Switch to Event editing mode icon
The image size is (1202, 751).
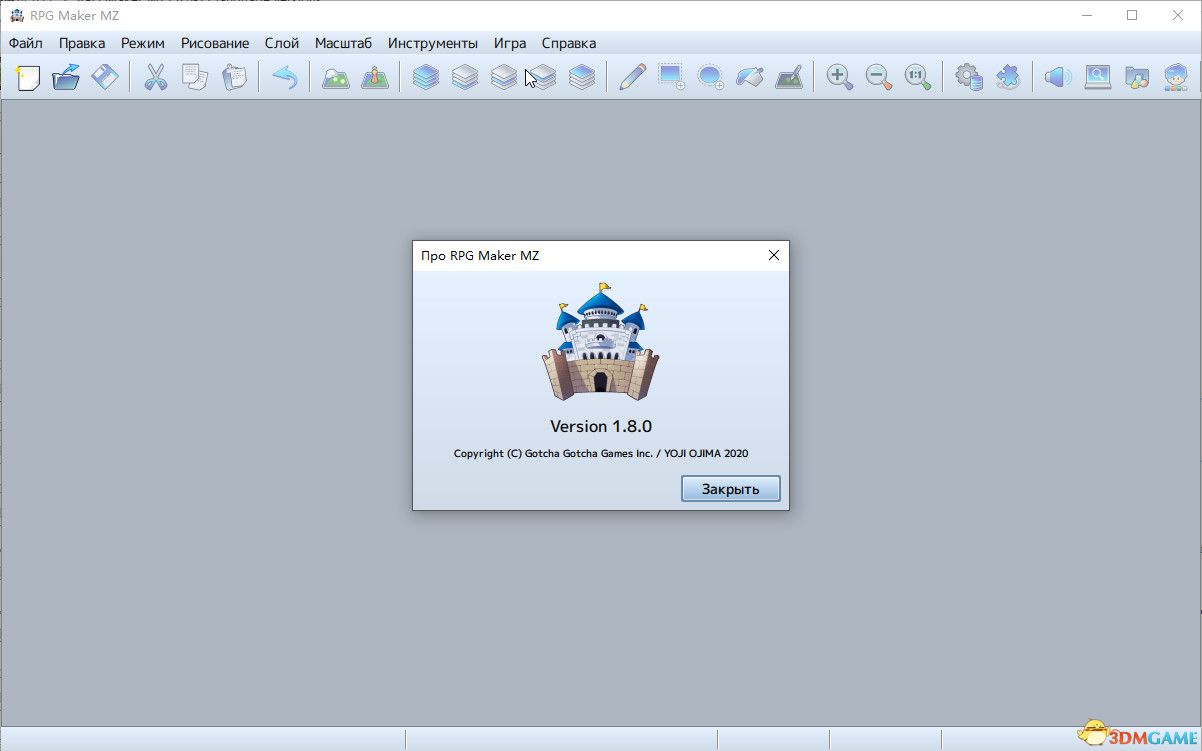click(x=375, y=77)
